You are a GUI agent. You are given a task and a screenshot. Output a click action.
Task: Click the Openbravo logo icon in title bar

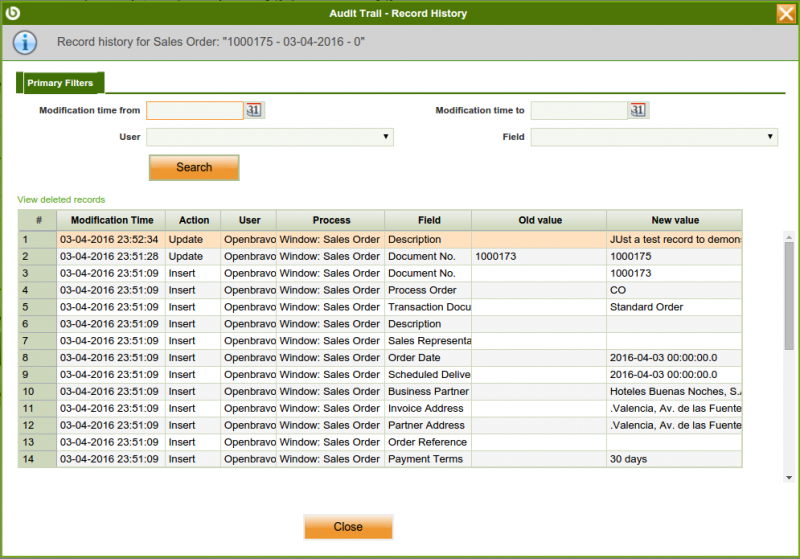13,13
